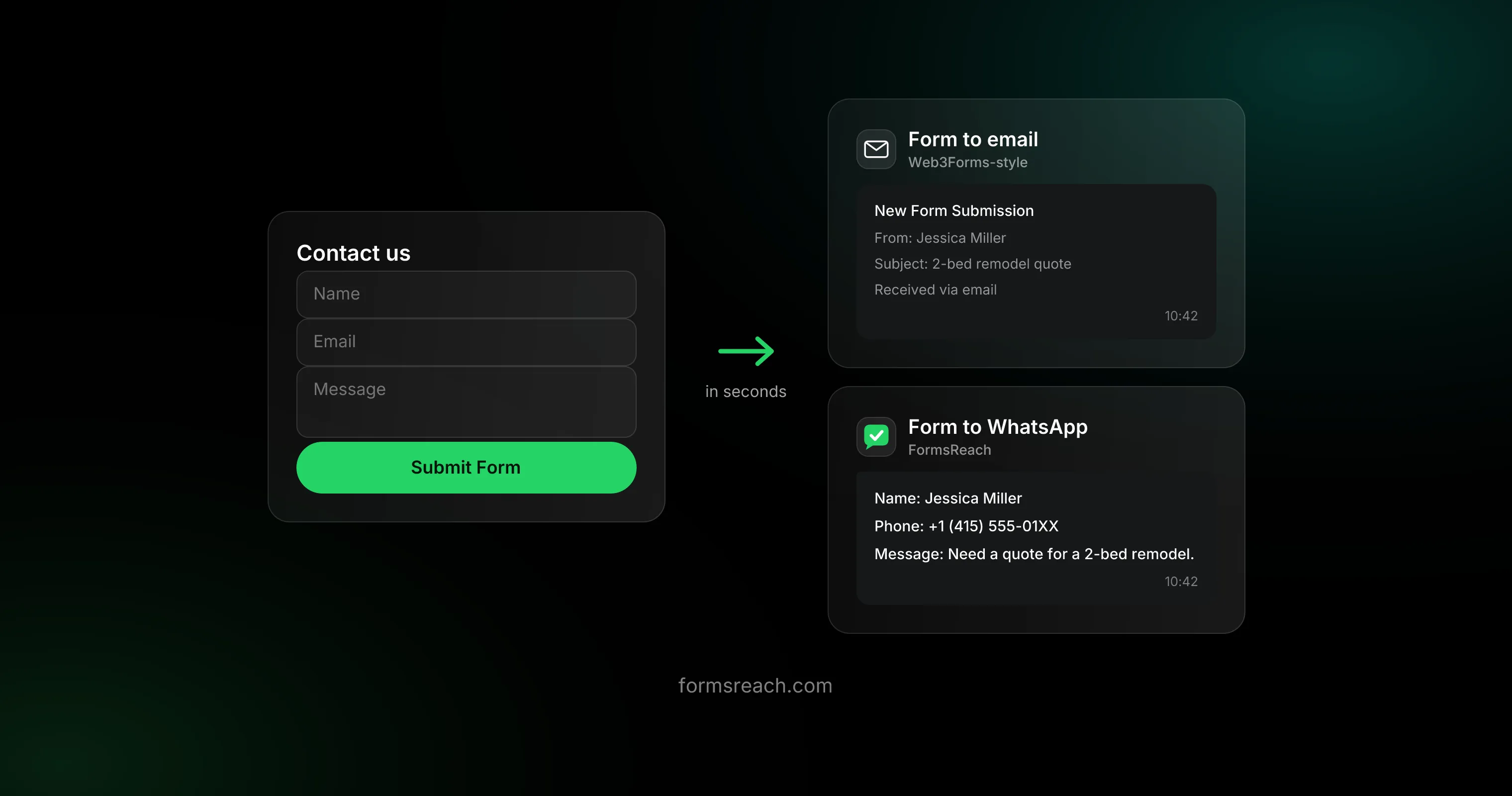
Task: Click the envelope icon beside Form to email
Action: tap(876, 149)
